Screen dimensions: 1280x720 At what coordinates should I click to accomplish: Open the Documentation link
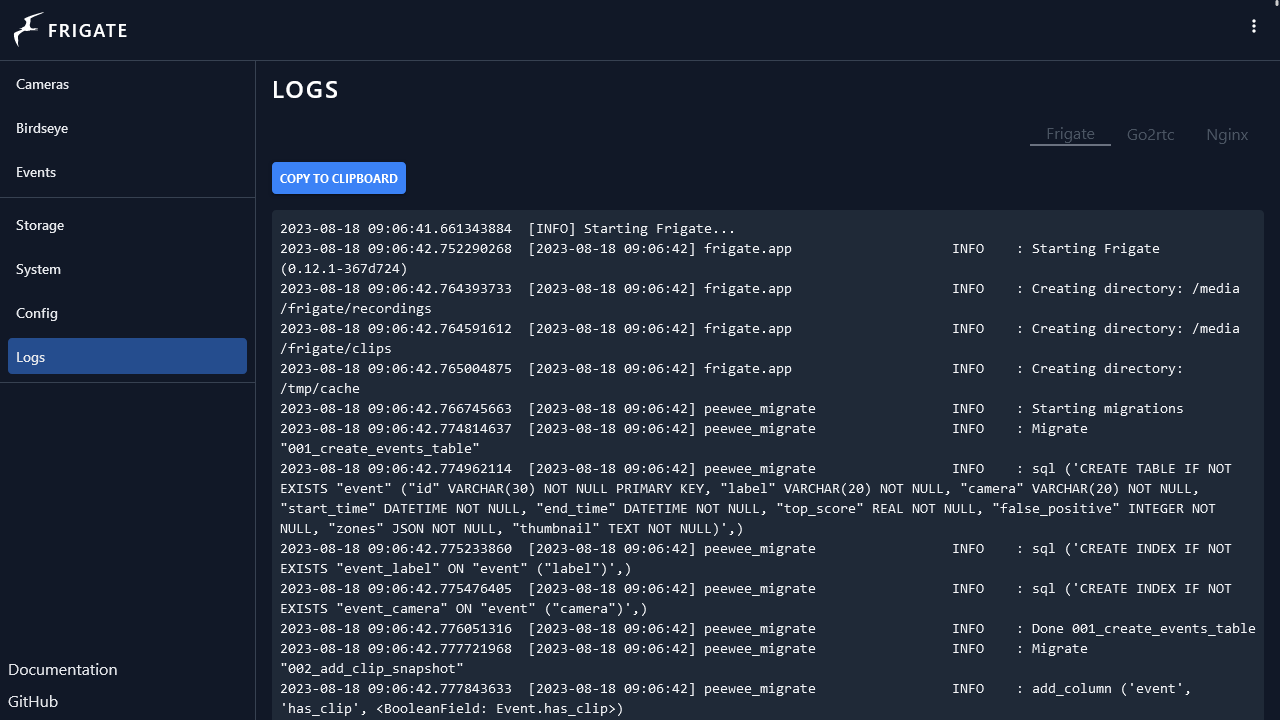pyautogui.click(x=63, y=669)
